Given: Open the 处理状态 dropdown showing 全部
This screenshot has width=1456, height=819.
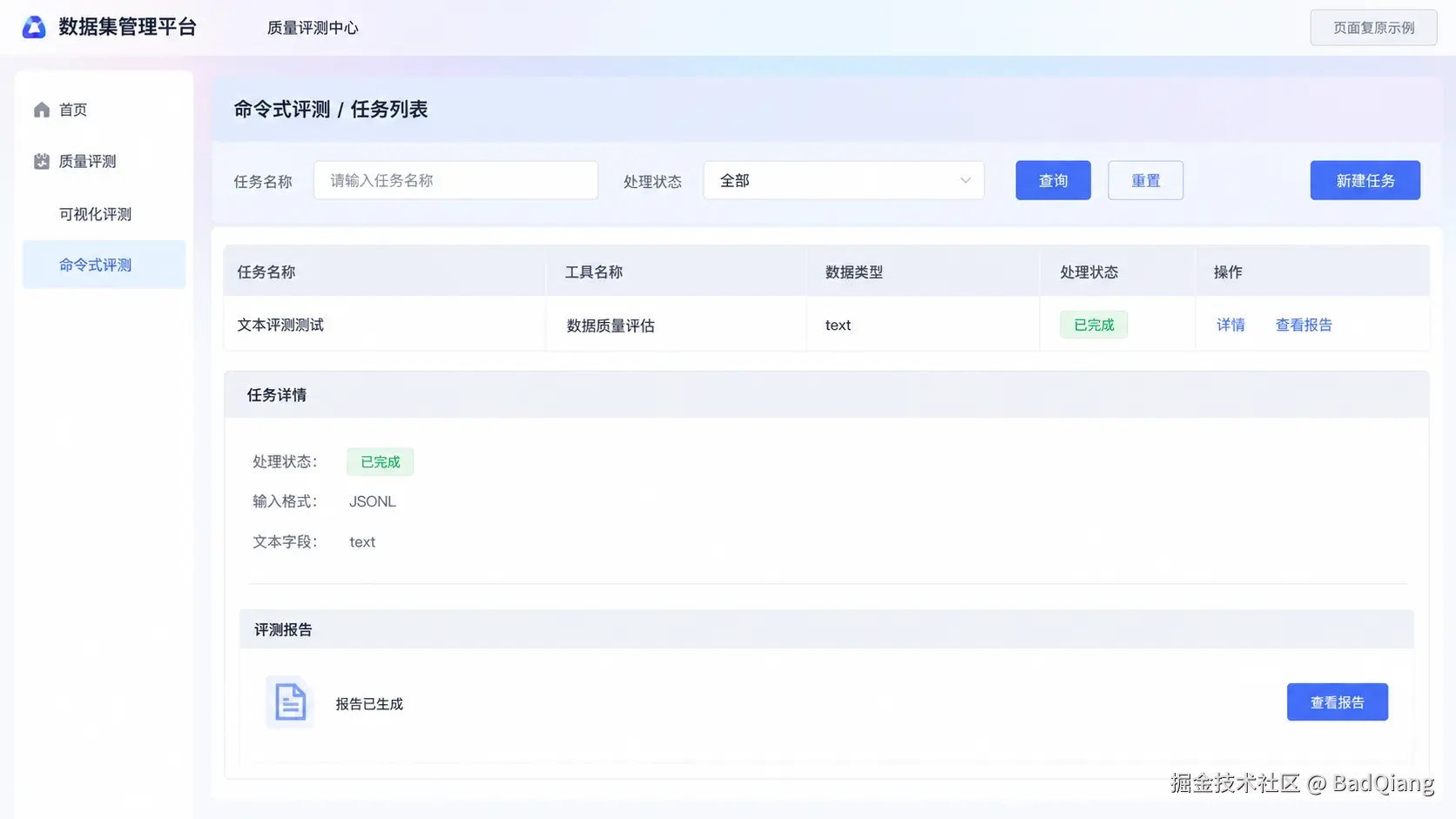Looking at the screenshot, I should tap(844, 180).
